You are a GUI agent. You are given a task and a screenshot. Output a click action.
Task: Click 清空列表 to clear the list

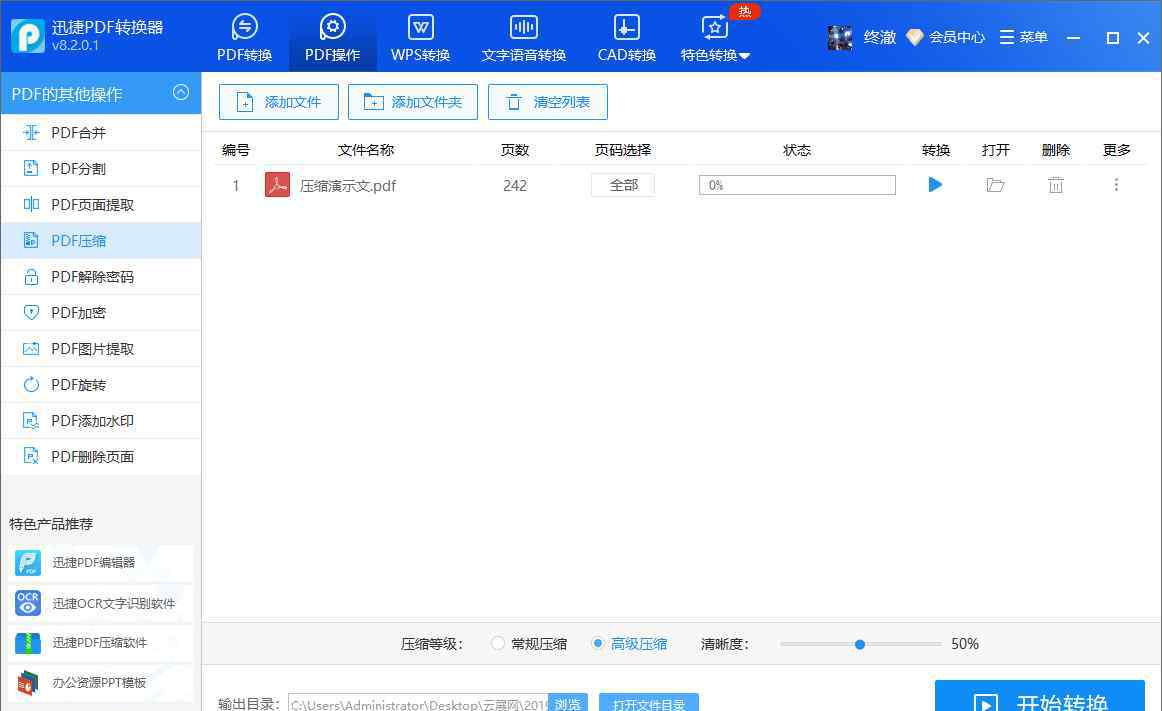click(x=547, y=102)
